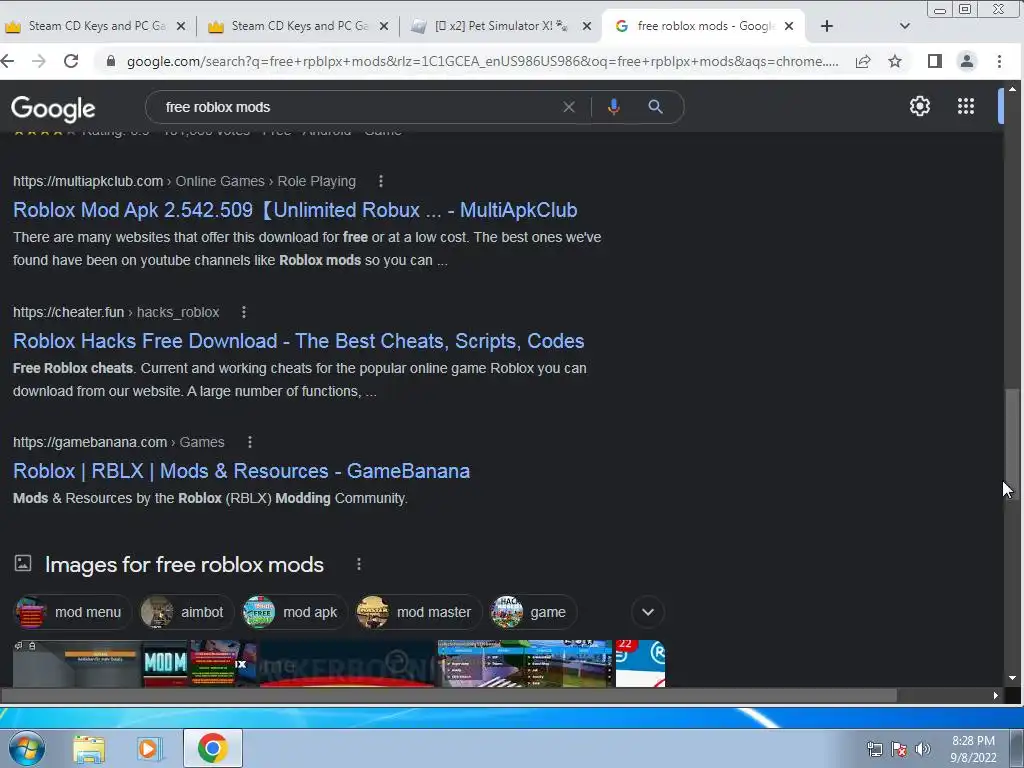Open the Windows Start button
The image size is (1024, 768).
pos(26,748)
